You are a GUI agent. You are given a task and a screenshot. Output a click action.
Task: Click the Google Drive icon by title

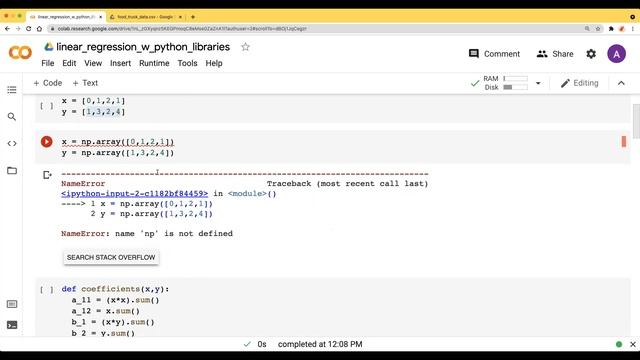49,47
